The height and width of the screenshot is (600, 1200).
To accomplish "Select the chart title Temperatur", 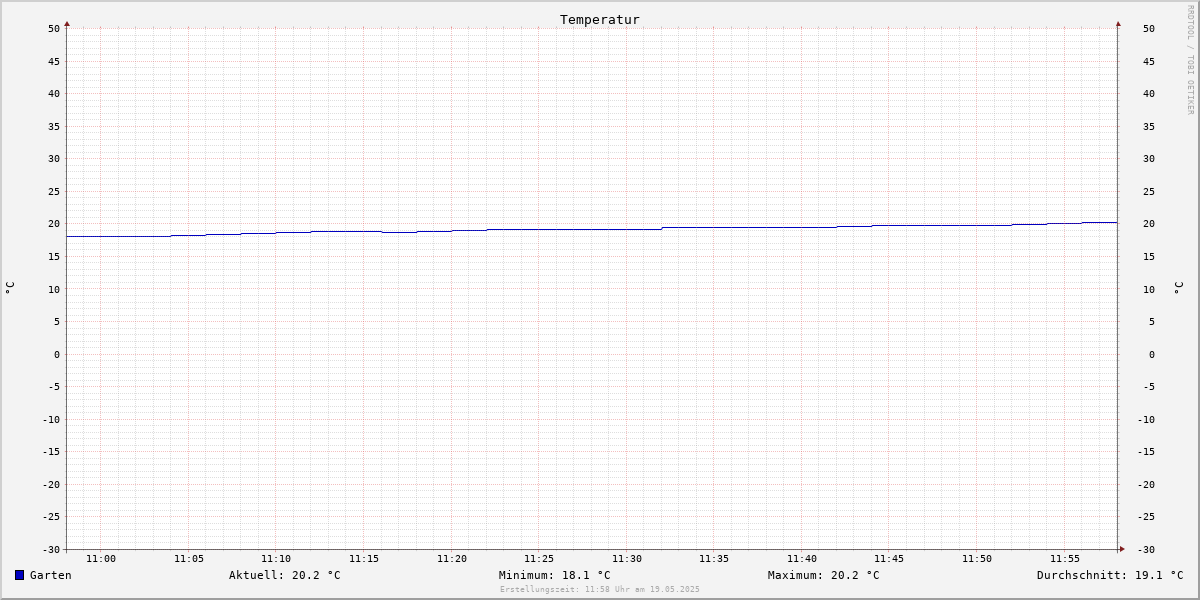I will coord(600,19).
